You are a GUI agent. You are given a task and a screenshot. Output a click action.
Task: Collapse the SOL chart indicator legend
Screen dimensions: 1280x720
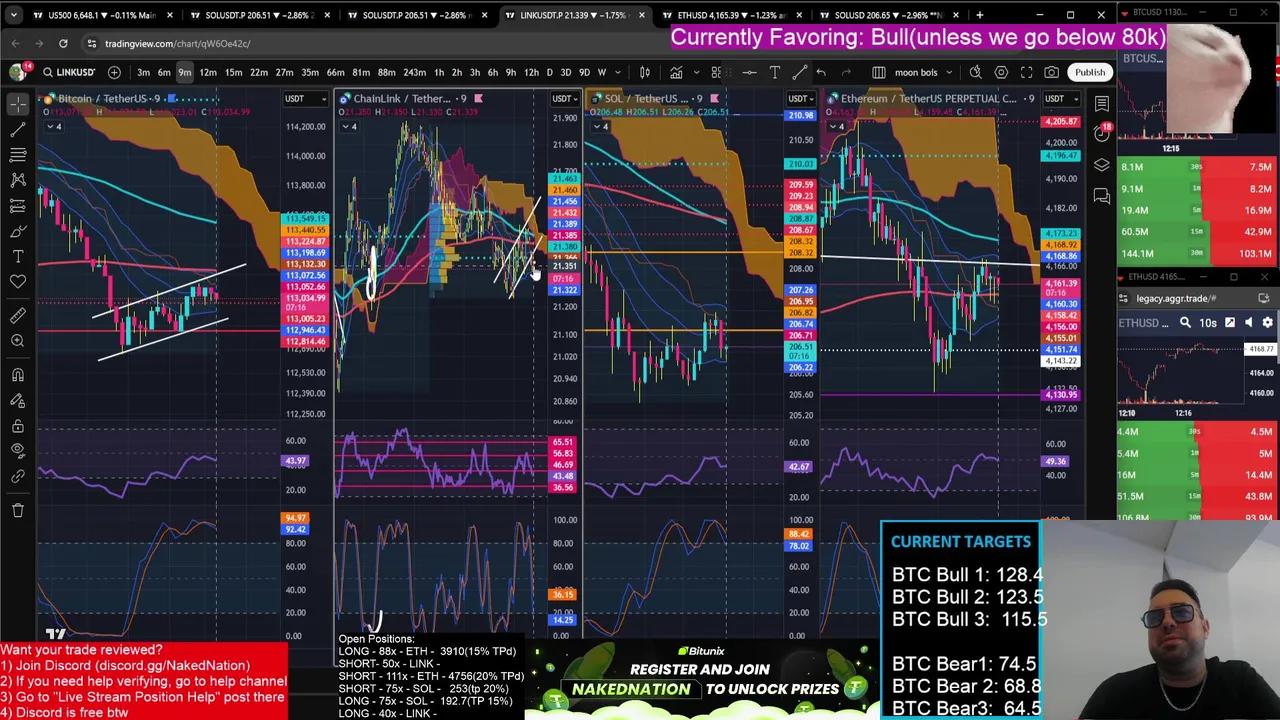(x=599, y=126)
